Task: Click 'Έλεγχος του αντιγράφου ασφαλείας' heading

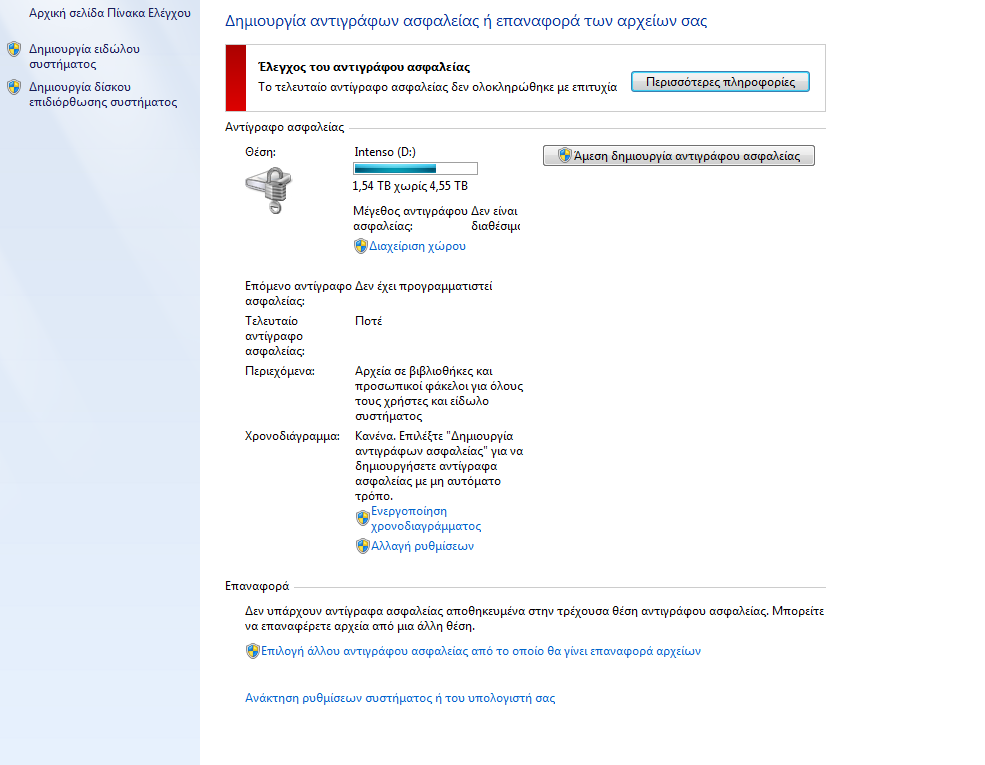Action: point(364,67)
